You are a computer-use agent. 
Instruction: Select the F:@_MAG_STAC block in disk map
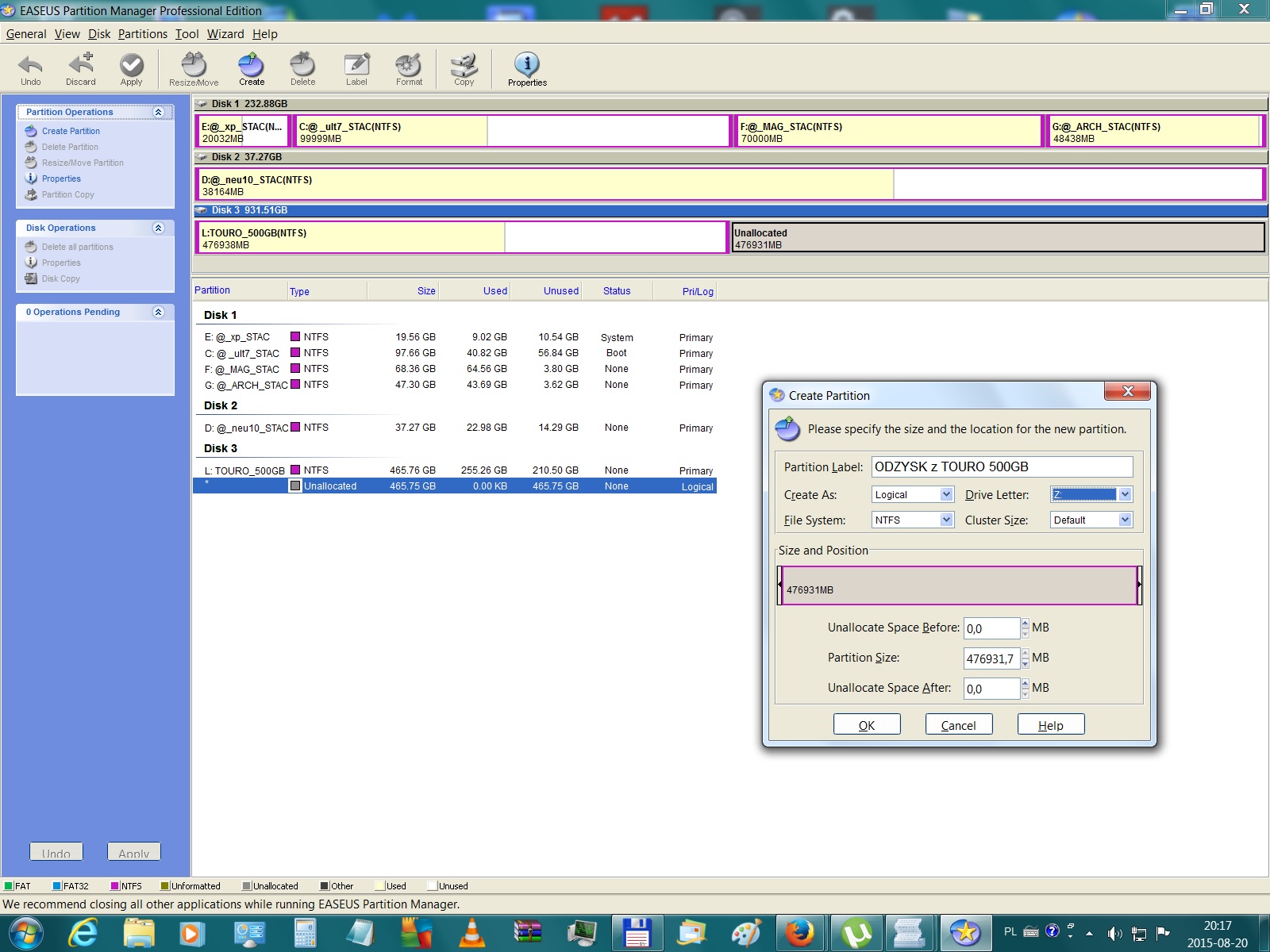coord(887,131)
